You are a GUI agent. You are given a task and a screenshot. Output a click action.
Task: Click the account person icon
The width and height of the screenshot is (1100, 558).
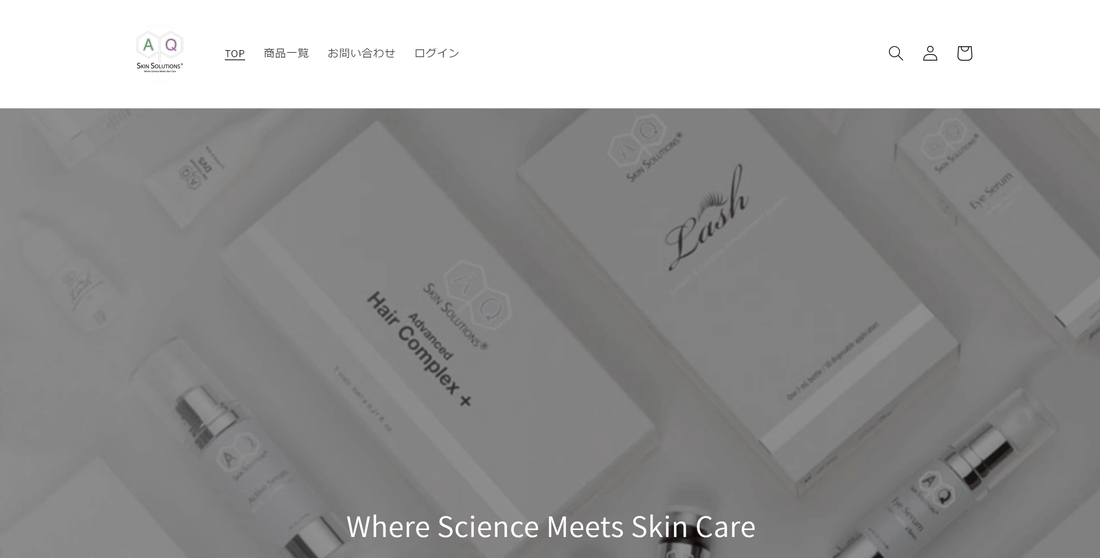point(930,53)
